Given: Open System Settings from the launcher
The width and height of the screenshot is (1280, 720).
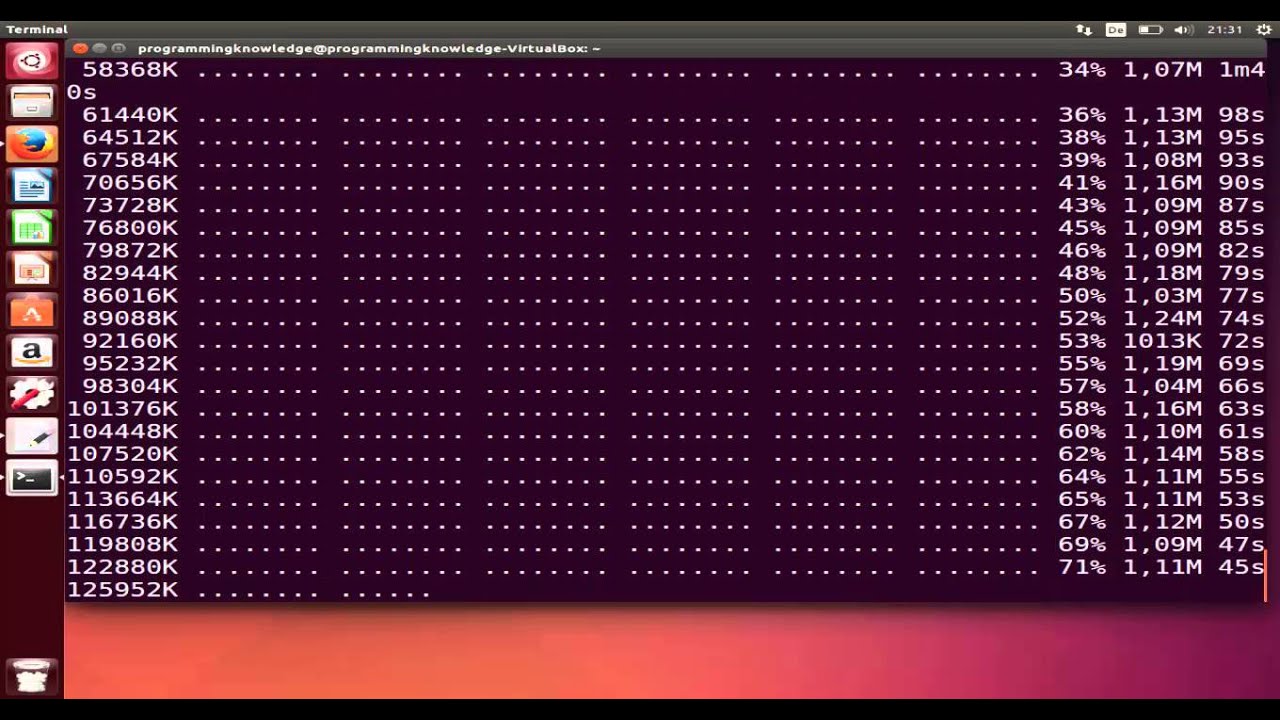Looking at the screenshot, I should [31, 396].
